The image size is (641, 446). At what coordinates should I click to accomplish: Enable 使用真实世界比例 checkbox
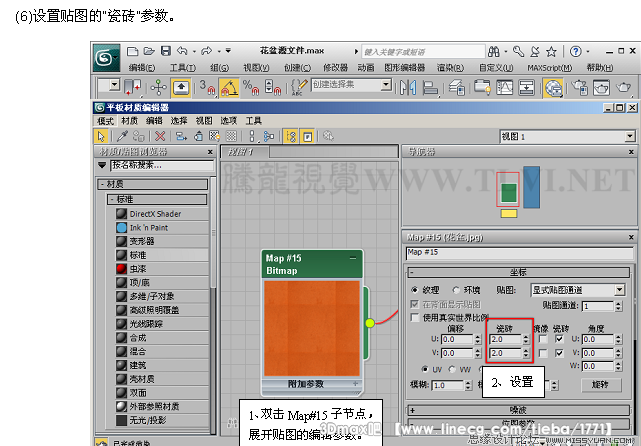[415, 317]
